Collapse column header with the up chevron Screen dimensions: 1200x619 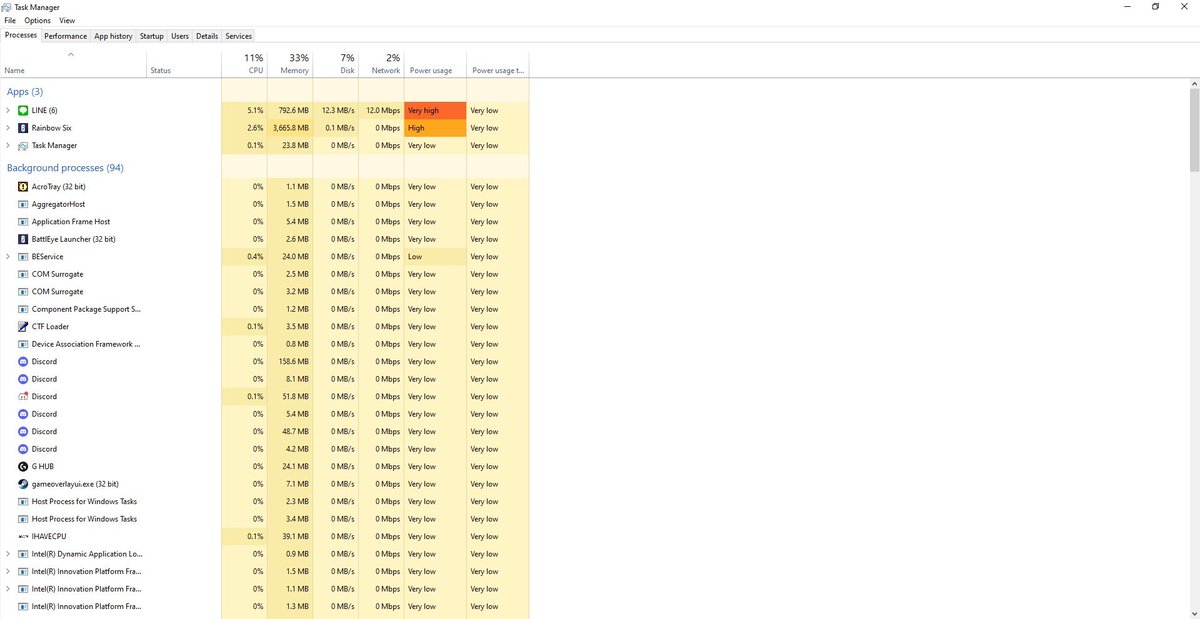tap(70, 55)
